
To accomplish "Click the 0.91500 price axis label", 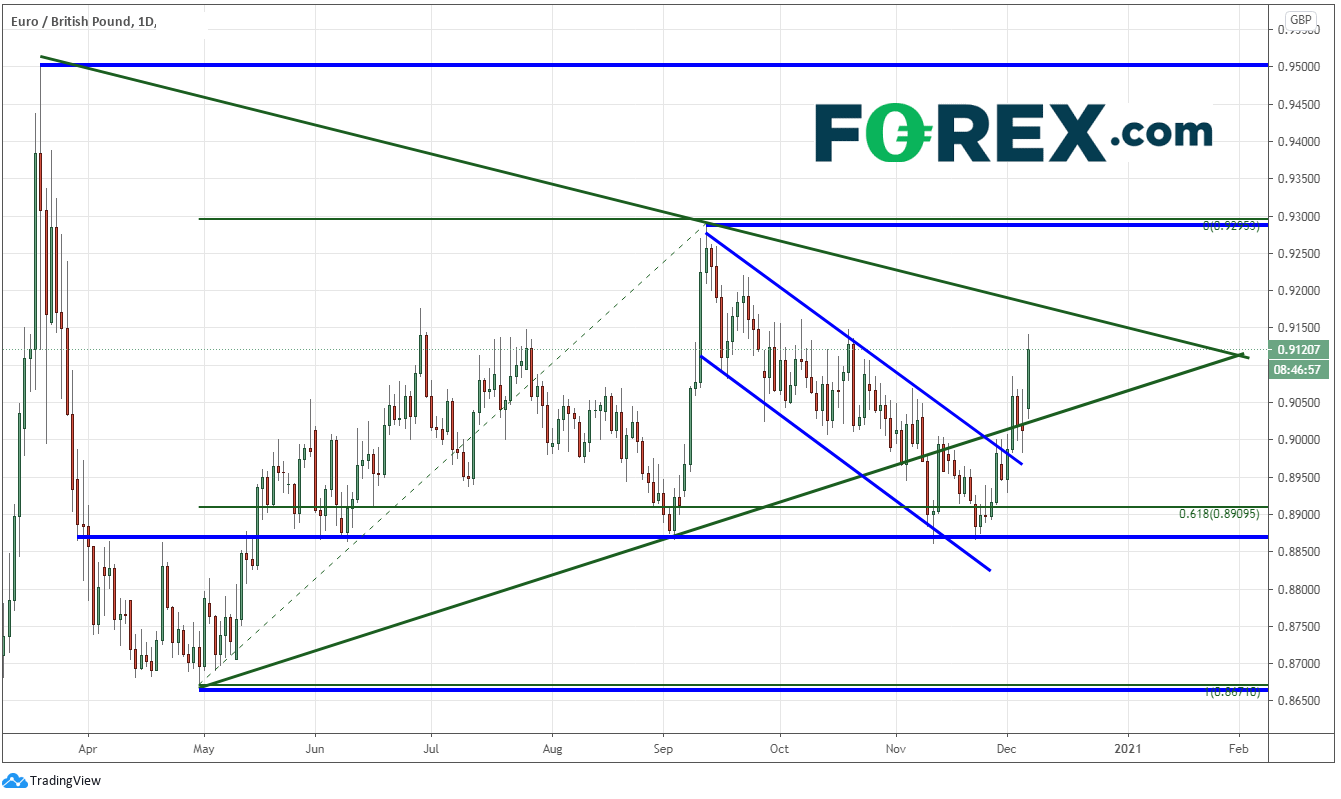I will click(x=1297, y=328).
